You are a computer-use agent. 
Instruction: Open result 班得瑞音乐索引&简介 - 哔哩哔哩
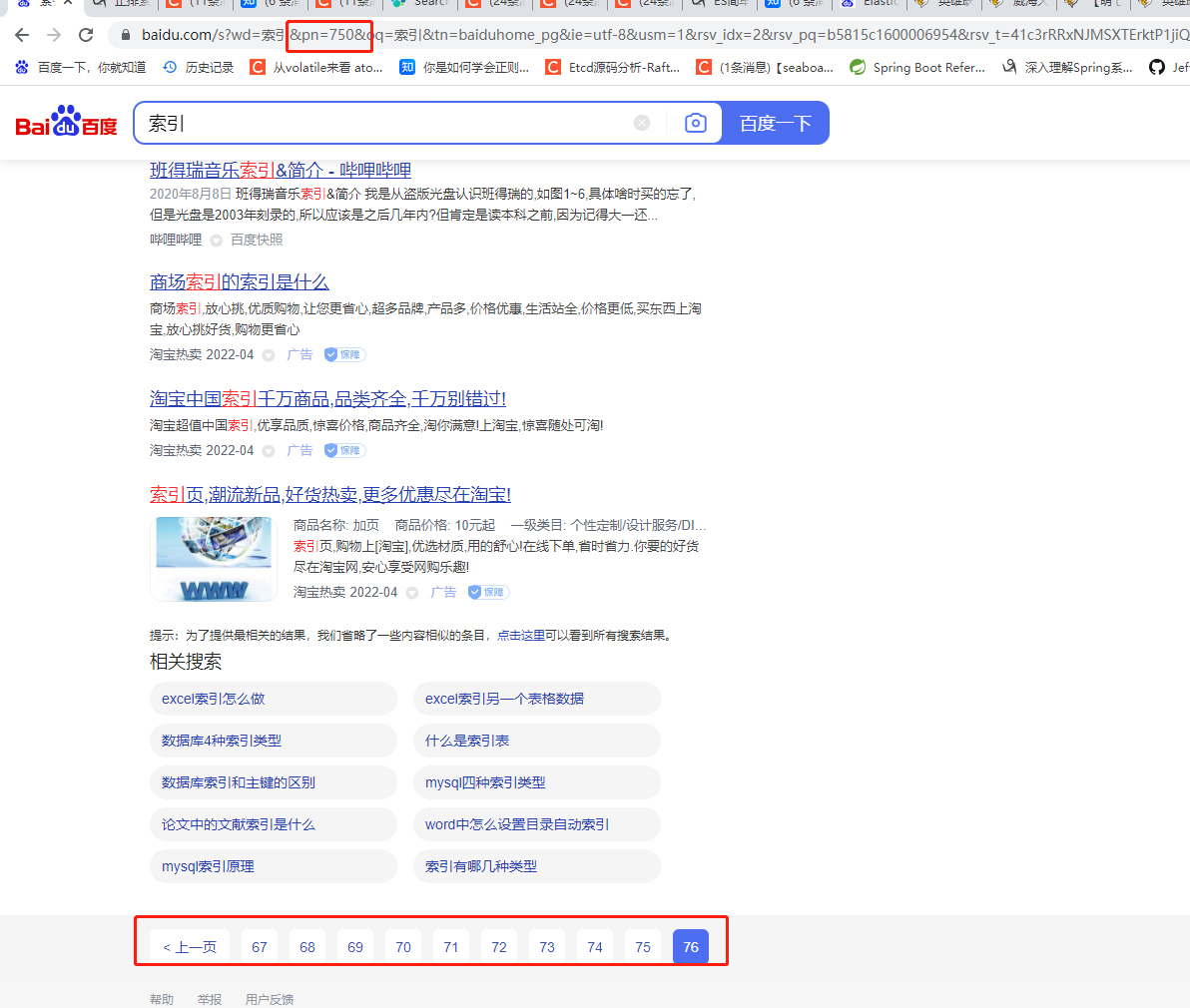click(281, 170)
